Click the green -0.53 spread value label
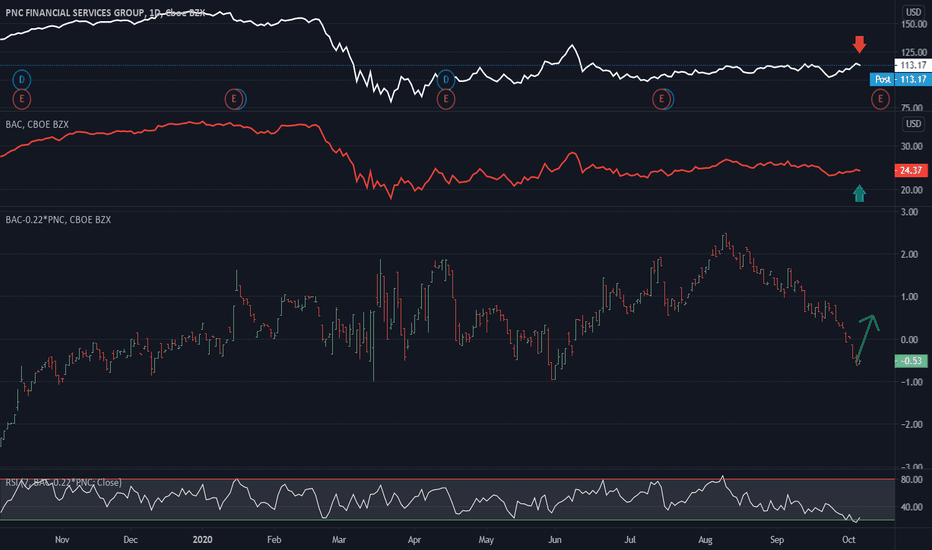Image resolution: width=932 pixels, height=550 pixels. pyautogui.click(x=911, y=361)
